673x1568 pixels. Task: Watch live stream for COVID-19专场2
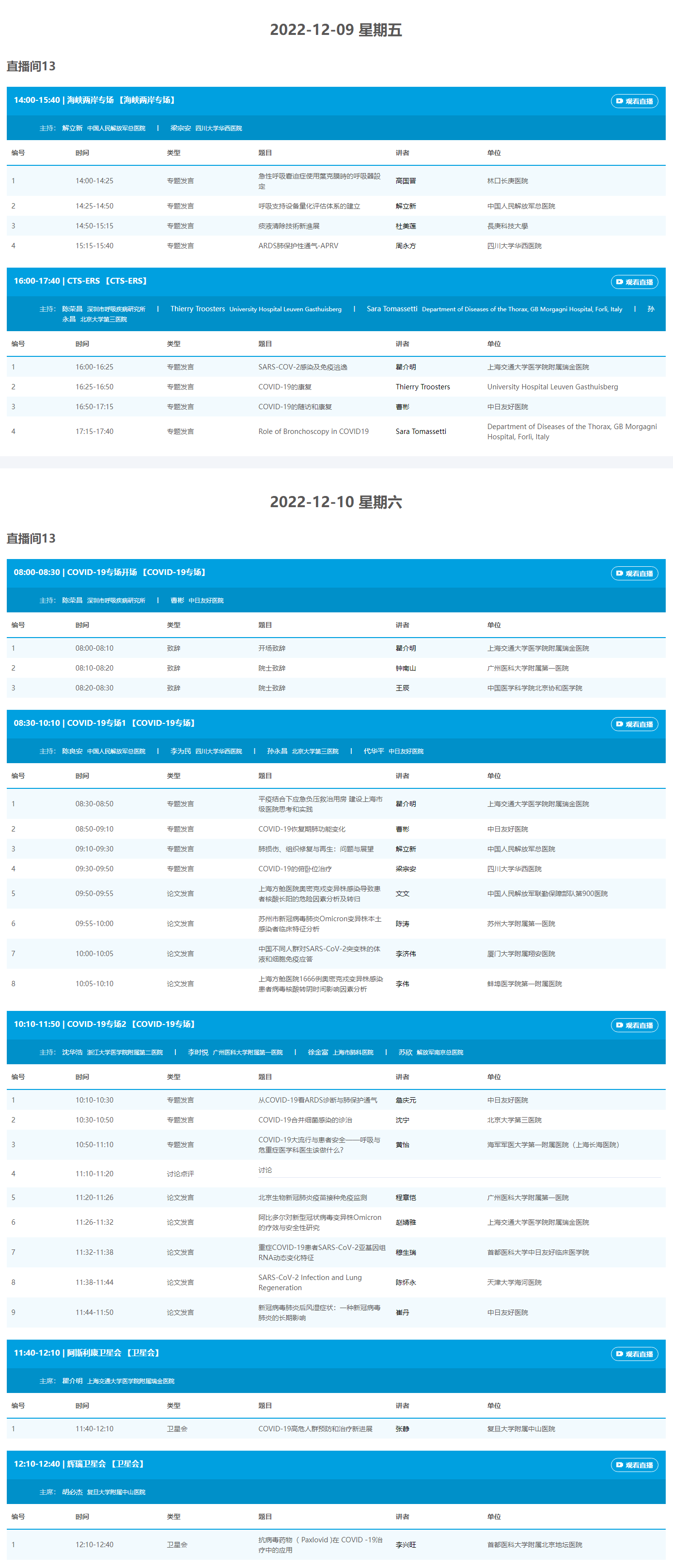[634, 1025]
